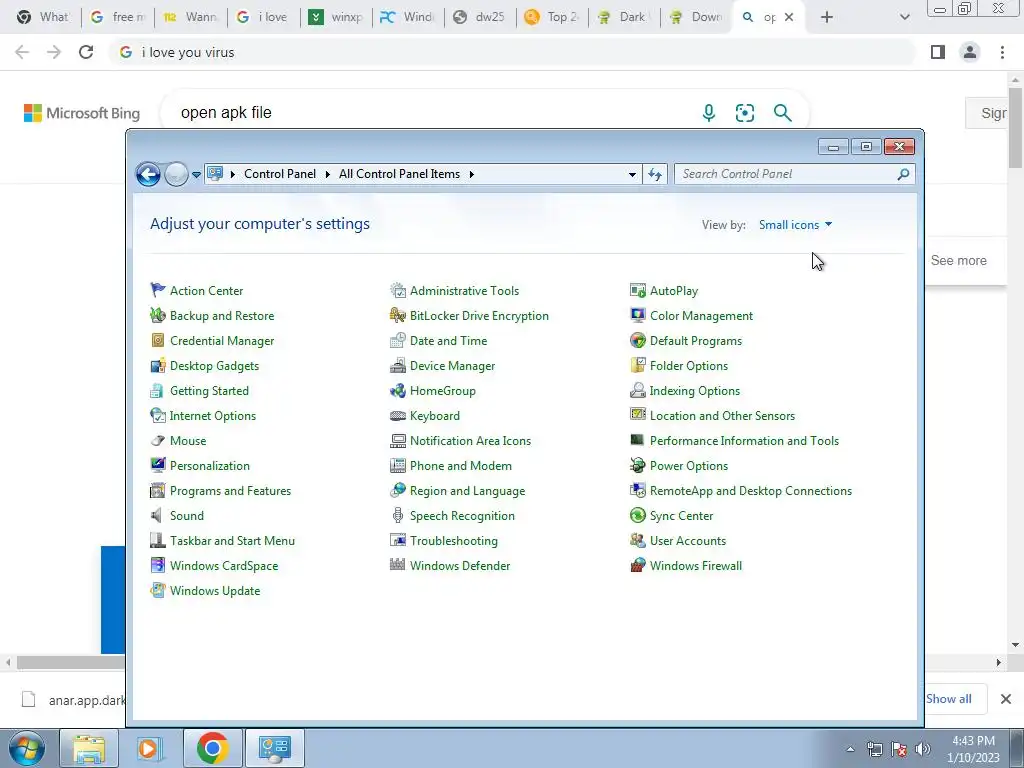Click the Speech Recognition microphone icon
The width and height of the screenshot is (1024, 768).
pos(398,515)
